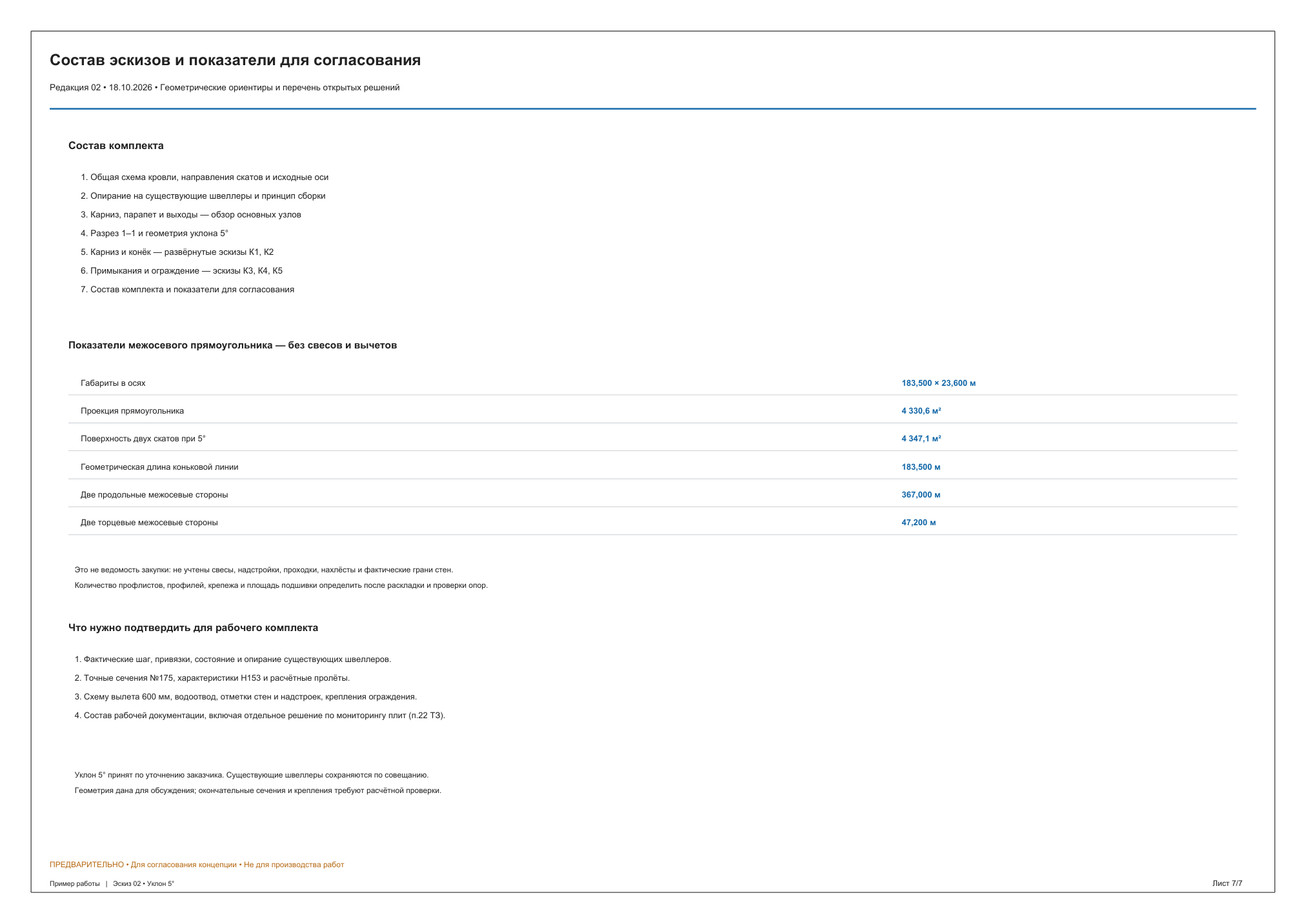Image resolution: width=1306 pixels, height=924 pixels.
Task: Click the row label 'Две продольные межосевые стороны'
Action: tap(154, 495)
